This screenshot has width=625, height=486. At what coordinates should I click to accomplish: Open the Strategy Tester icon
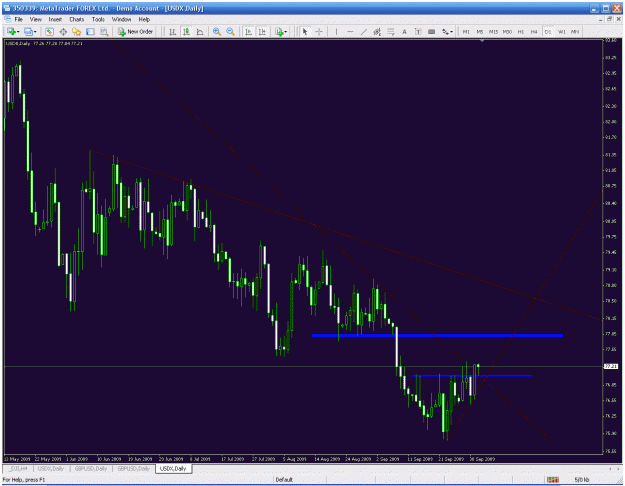104,31
